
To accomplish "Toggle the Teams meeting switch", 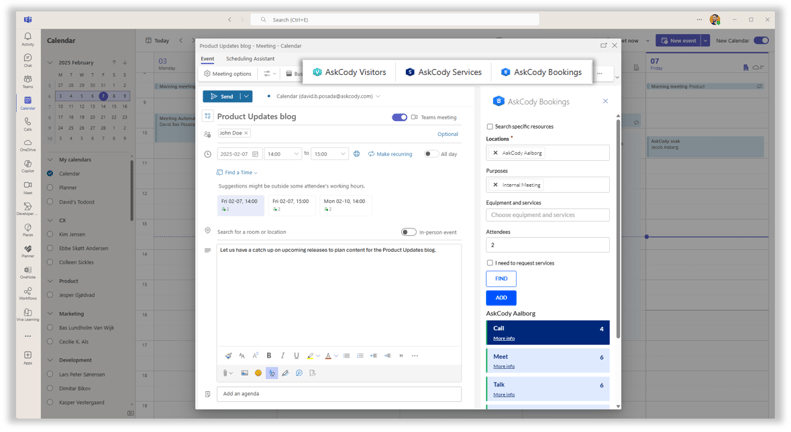I will click(x=400, y=117).
